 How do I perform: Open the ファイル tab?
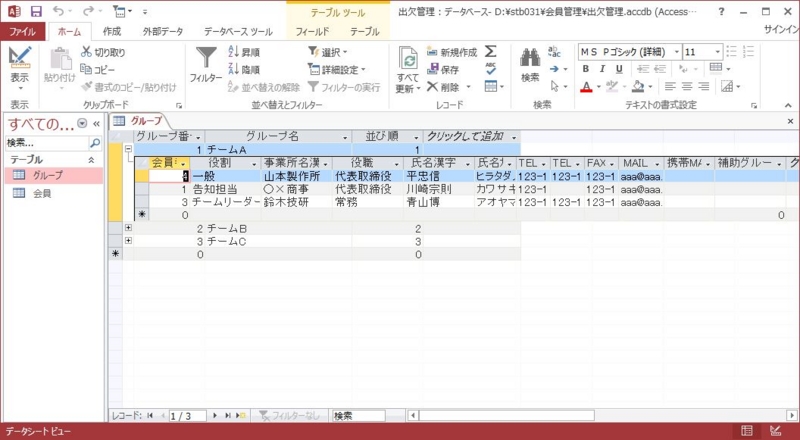pyautogui.click(x=22, y=31)
